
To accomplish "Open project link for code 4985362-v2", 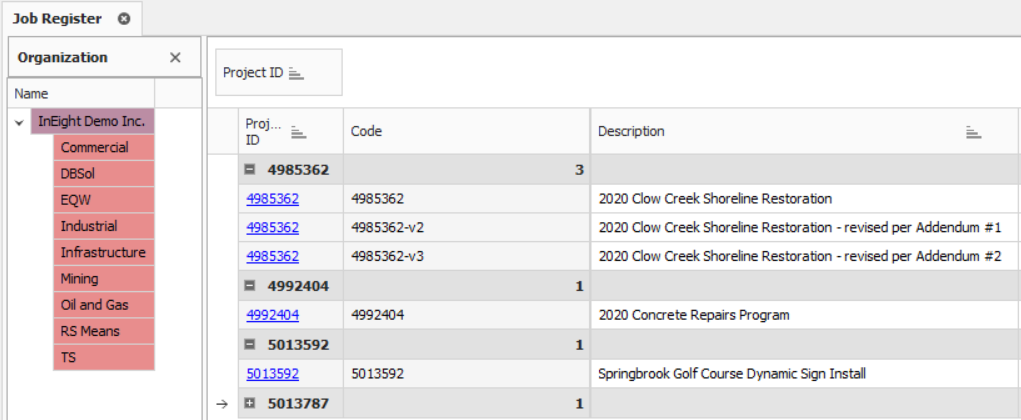I will [x=272, y=228].
